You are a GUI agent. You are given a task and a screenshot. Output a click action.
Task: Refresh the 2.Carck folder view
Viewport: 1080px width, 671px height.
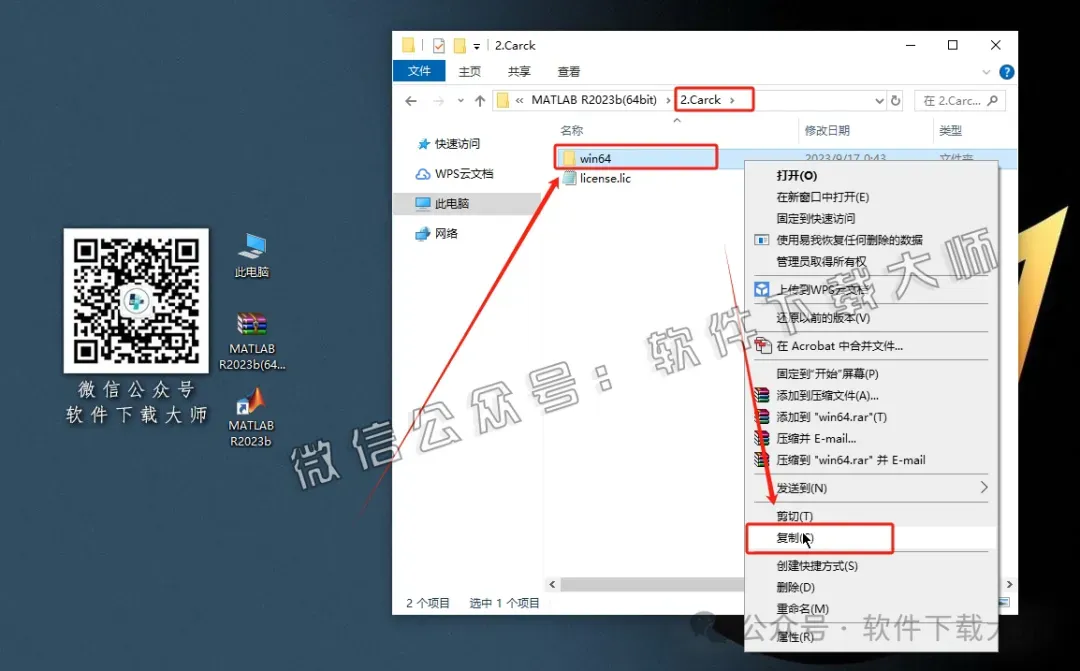pos(895,101)
